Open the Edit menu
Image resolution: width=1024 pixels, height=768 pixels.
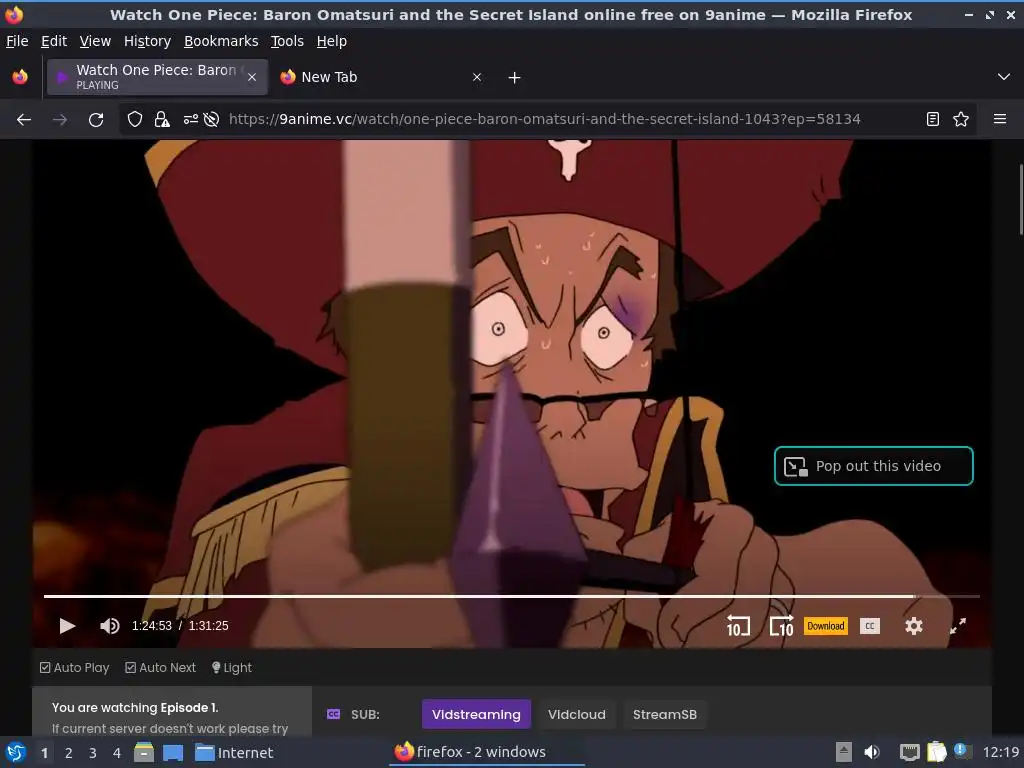(x=54, y=41)
